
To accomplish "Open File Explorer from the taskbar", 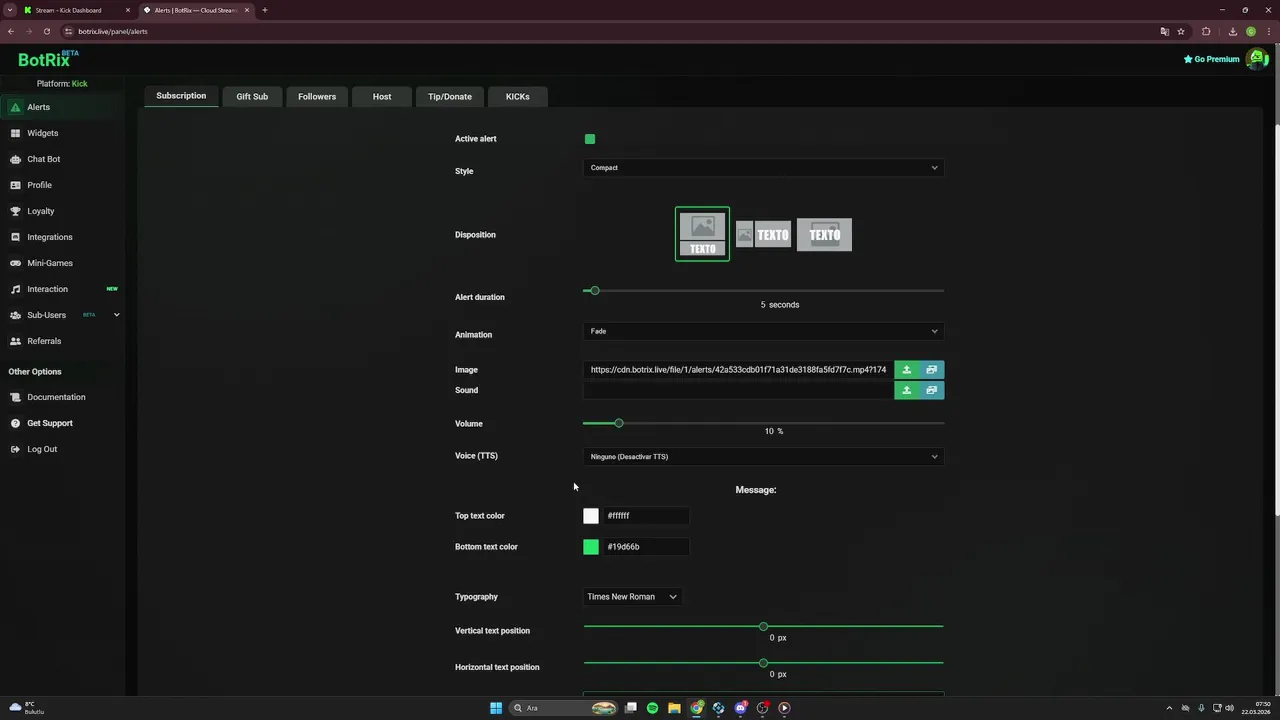I will (x=674, y=708).
